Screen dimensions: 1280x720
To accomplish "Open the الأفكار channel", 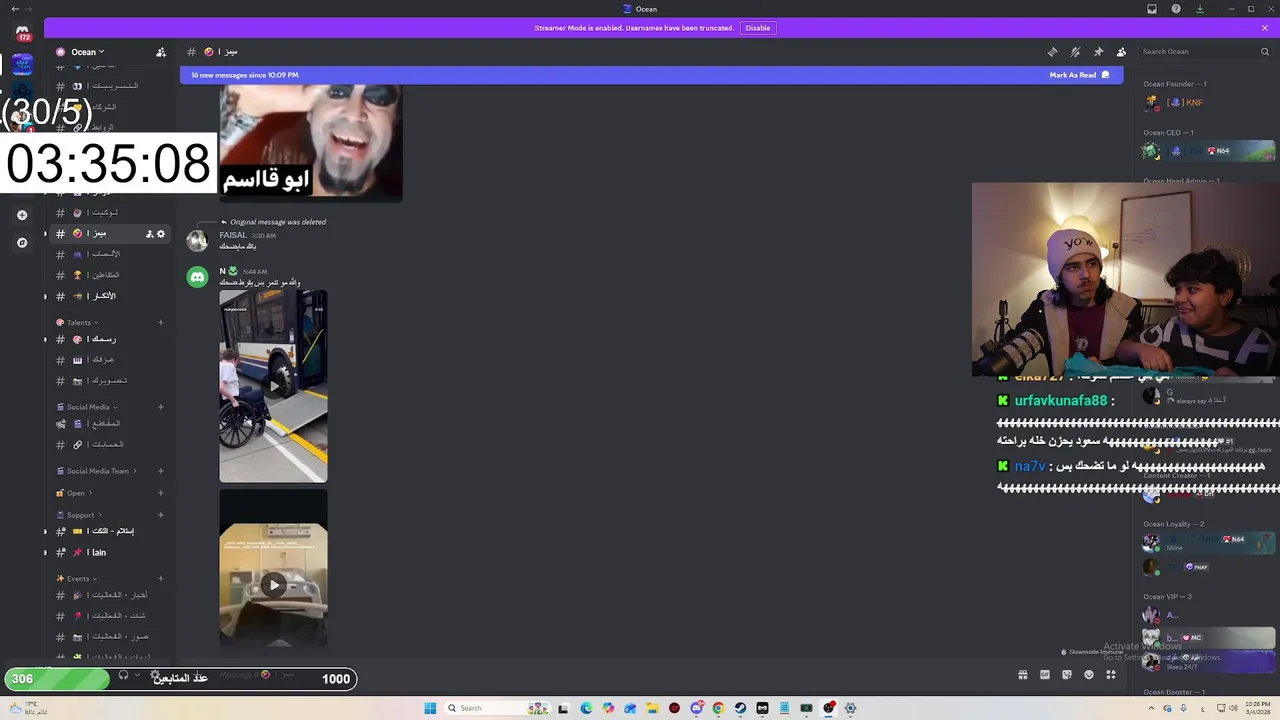I will [x=110, y=296].
